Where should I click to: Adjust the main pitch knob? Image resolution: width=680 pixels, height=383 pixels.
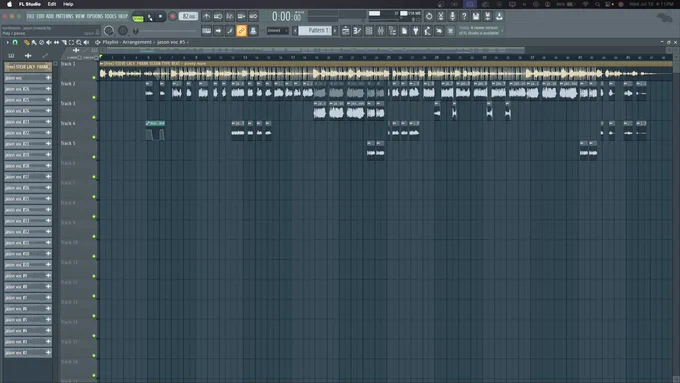pos(123,30)
